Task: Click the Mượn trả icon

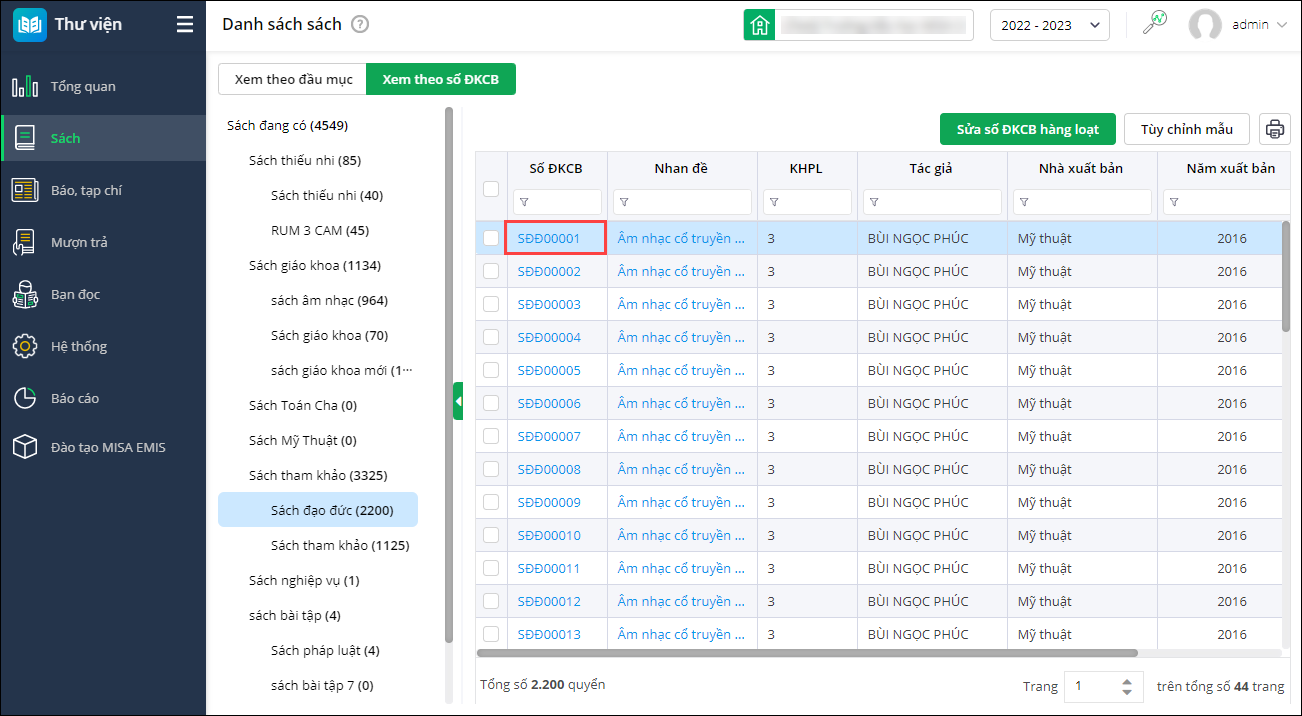Action: [x=25, y=242]
